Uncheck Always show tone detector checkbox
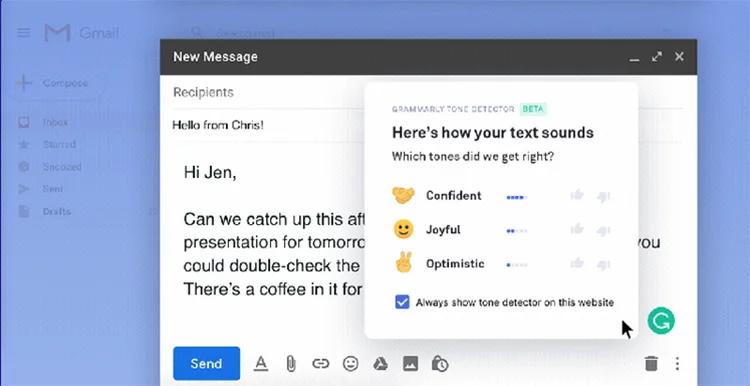750x386 pixels. tap(402, 302)
